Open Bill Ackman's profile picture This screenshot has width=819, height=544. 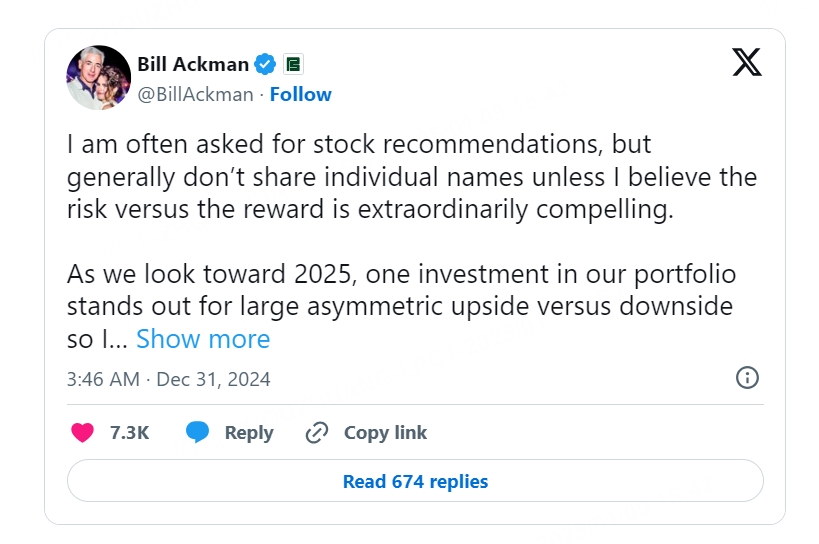98,77
